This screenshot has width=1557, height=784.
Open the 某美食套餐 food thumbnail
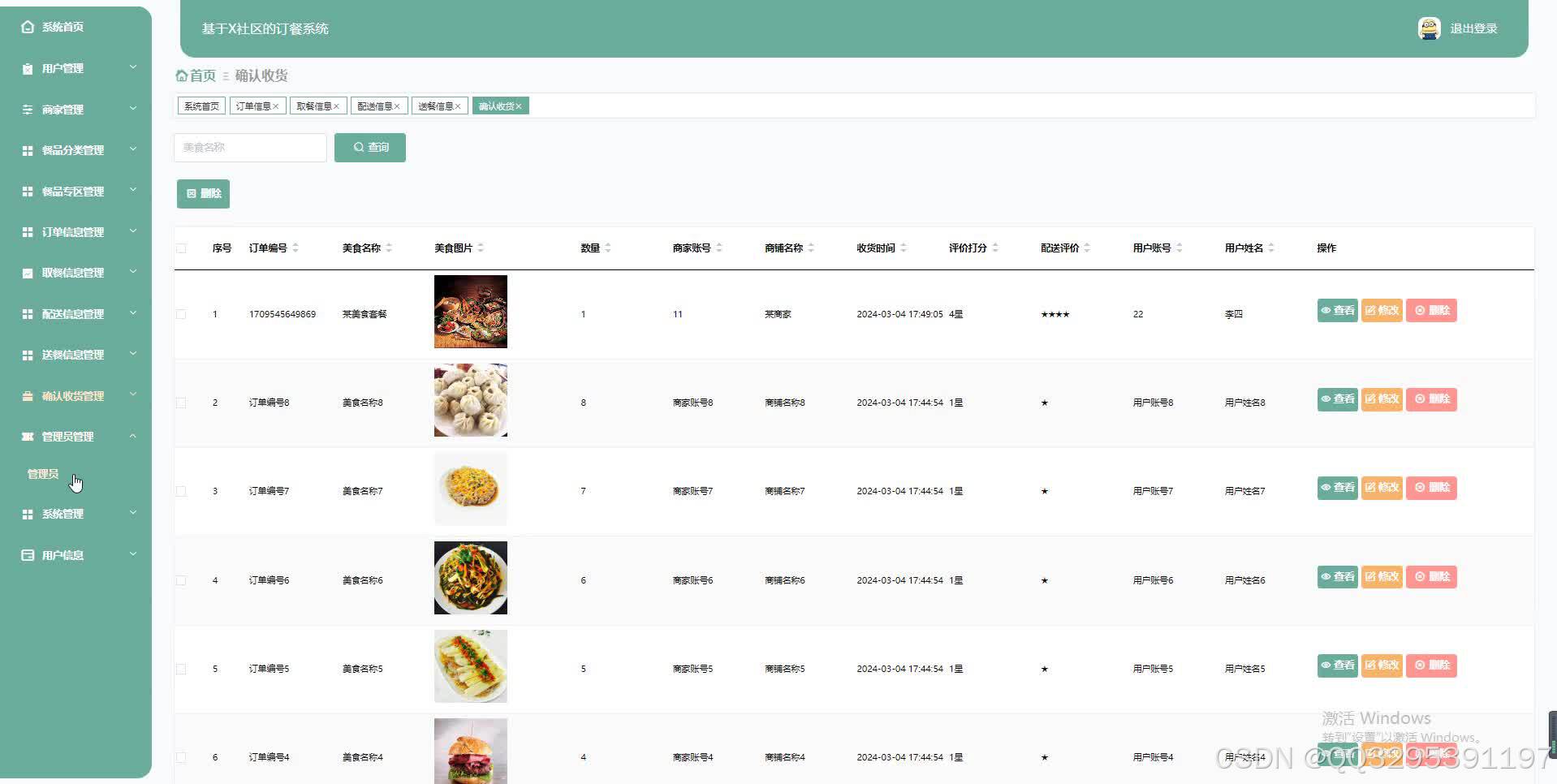(471, 312)
